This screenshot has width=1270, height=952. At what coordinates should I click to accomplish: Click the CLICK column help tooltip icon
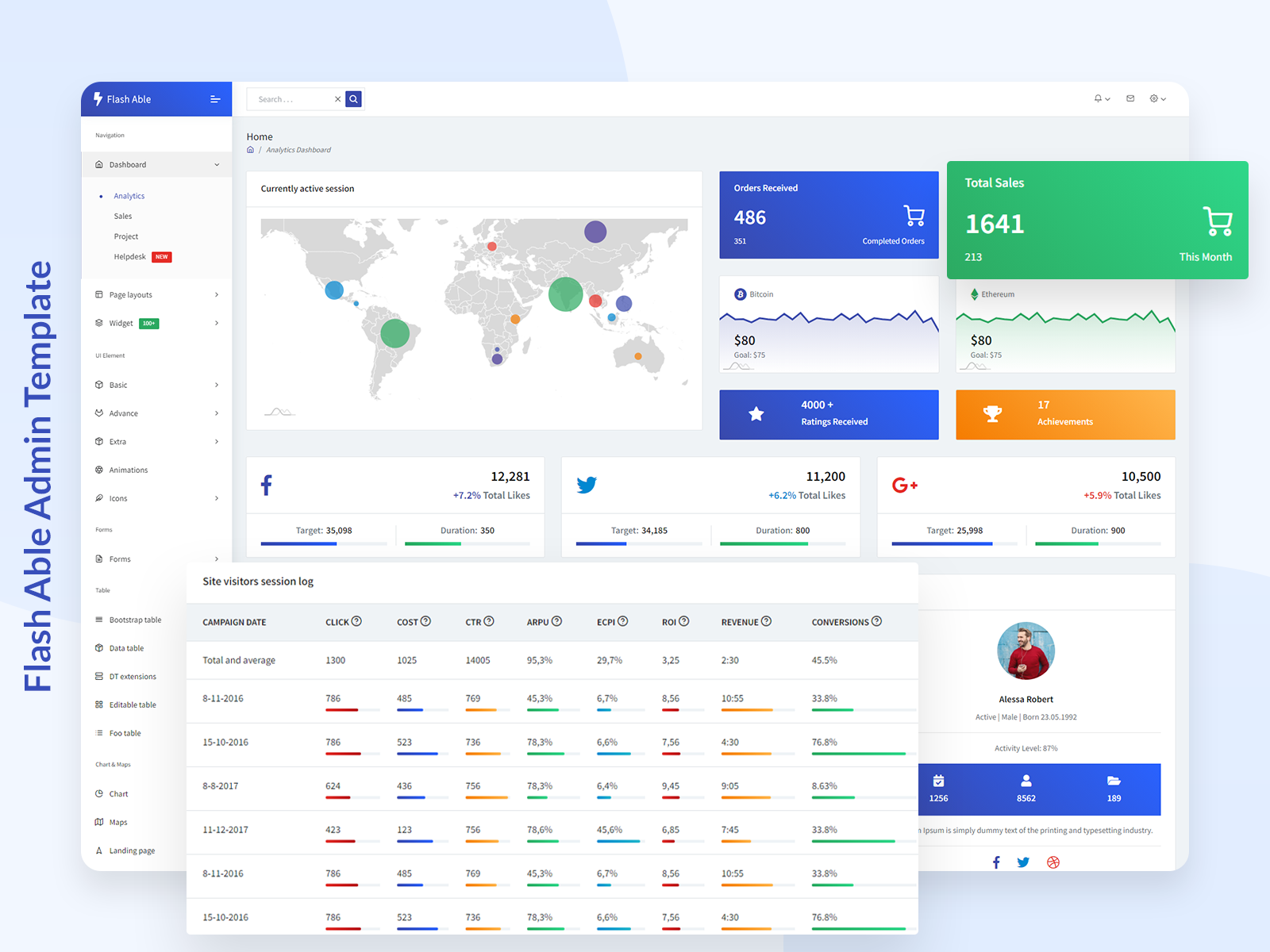[356, 621]
